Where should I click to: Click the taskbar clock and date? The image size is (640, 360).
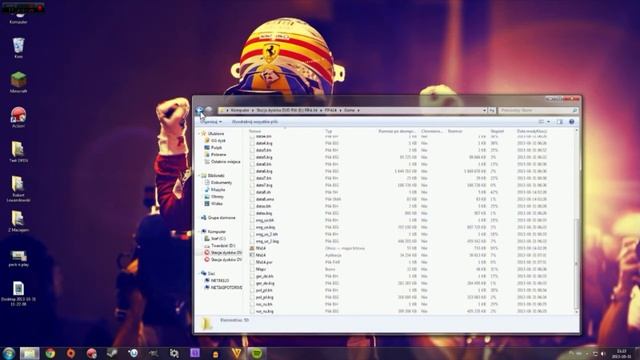click(621, 354)
